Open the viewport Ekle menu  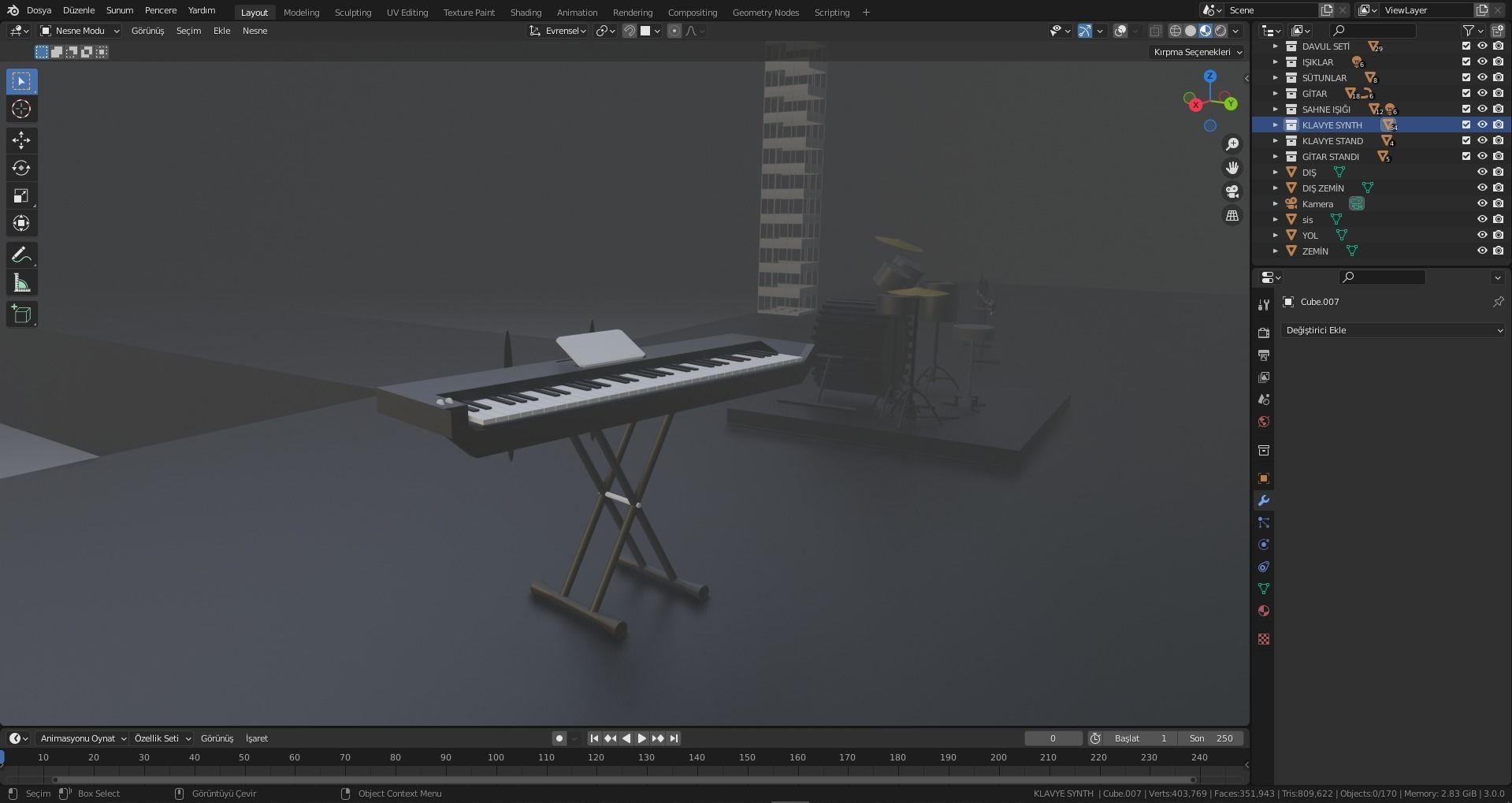click(222, 31)
